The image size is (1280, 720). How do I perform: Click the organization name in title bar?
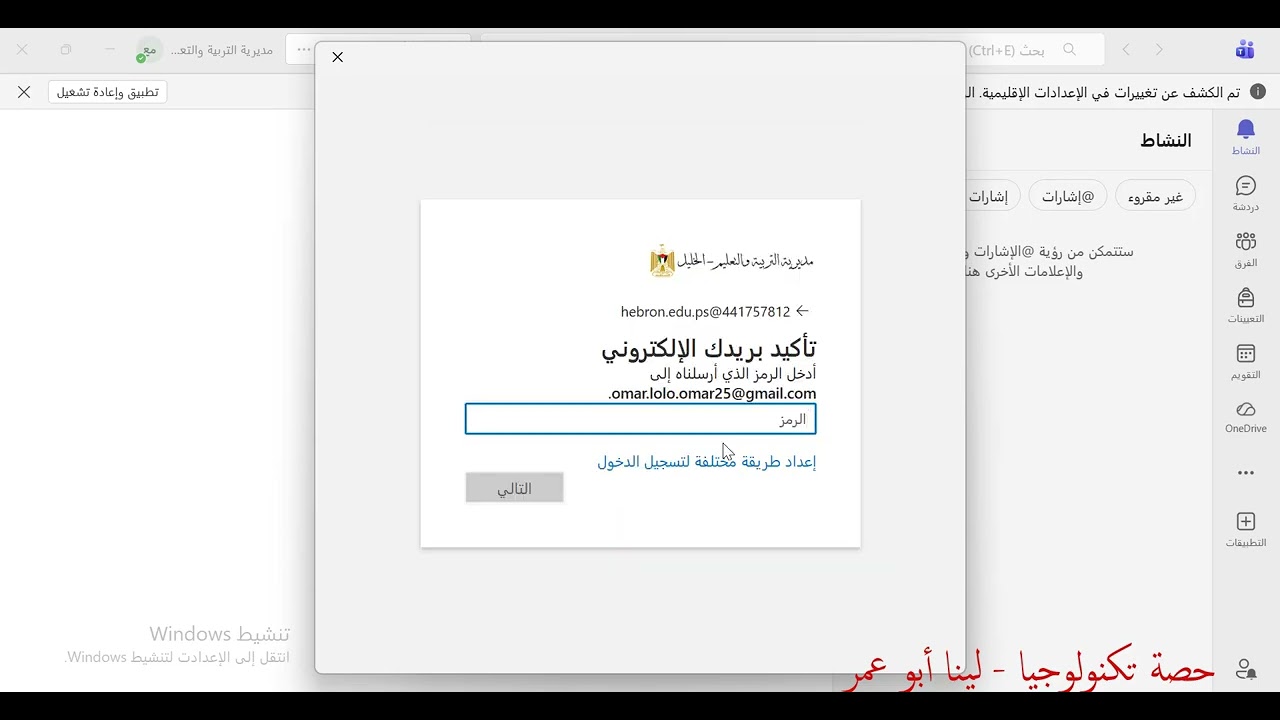222,50
